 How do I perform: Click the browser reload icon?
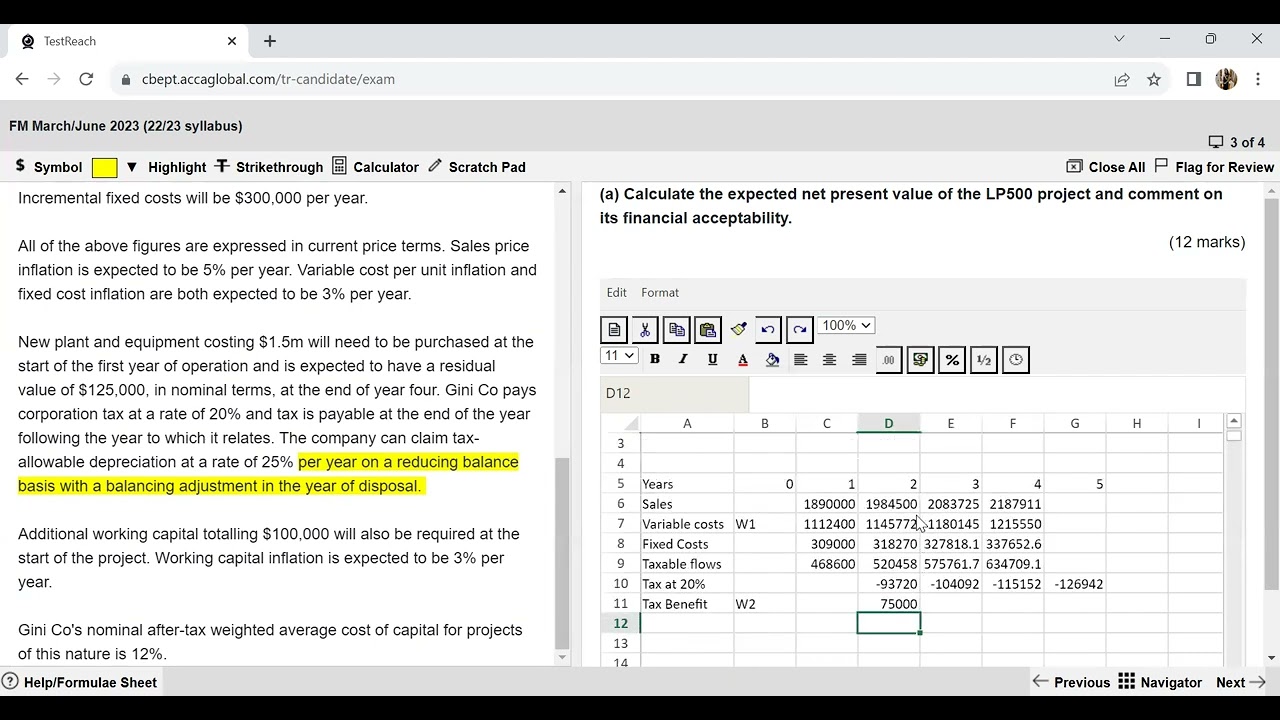coord(86,79)
